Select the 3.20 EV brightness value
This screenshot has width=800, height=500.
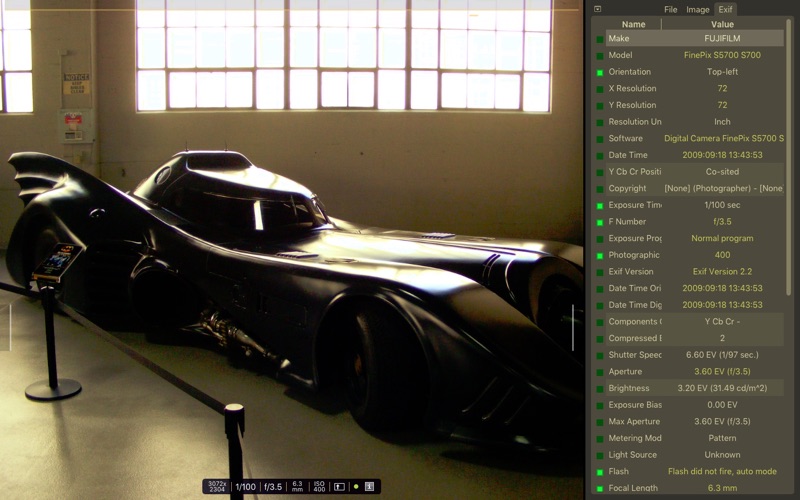point(722,388)
